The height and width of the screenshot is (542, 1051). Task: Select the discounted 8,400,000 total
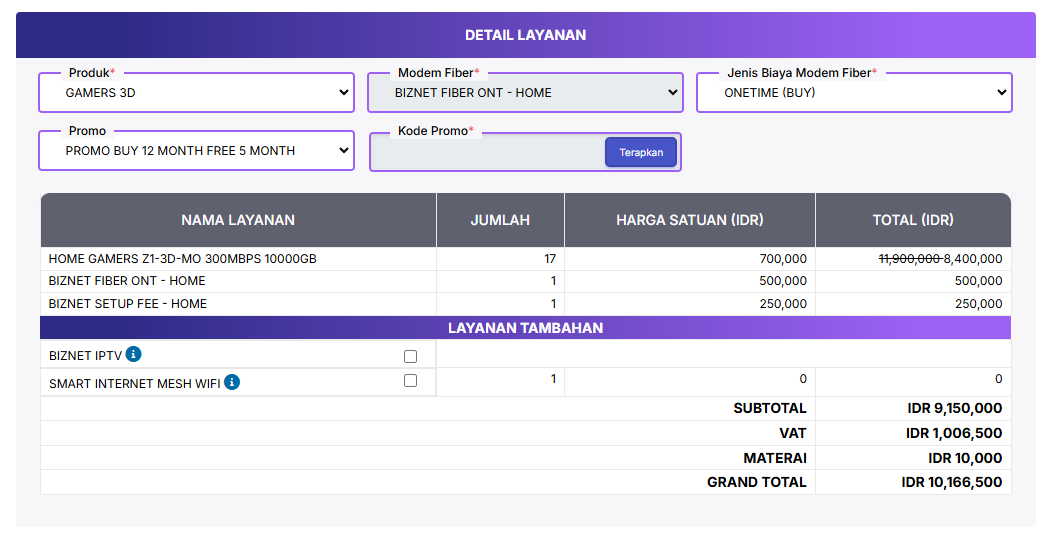coord(973,259)
